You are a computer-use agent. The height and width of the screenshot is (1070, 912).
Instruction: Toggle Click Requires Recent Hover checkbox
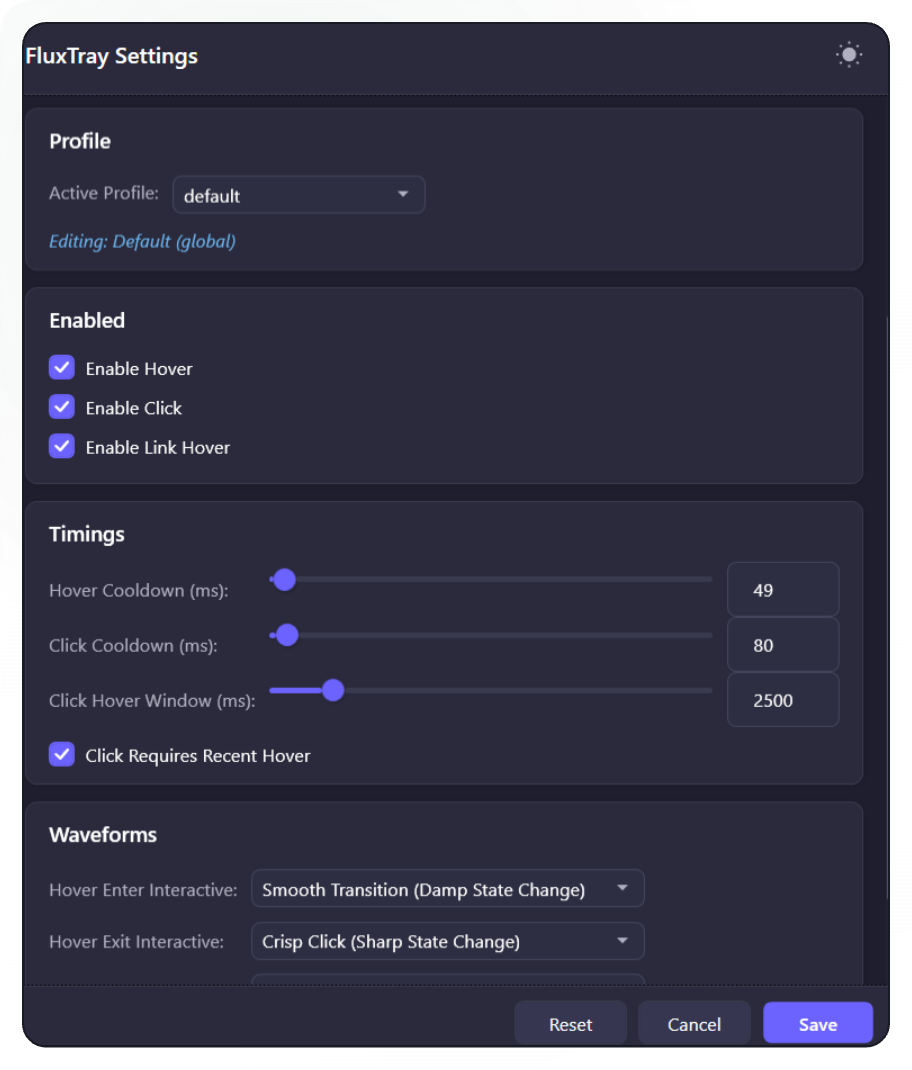62,754
